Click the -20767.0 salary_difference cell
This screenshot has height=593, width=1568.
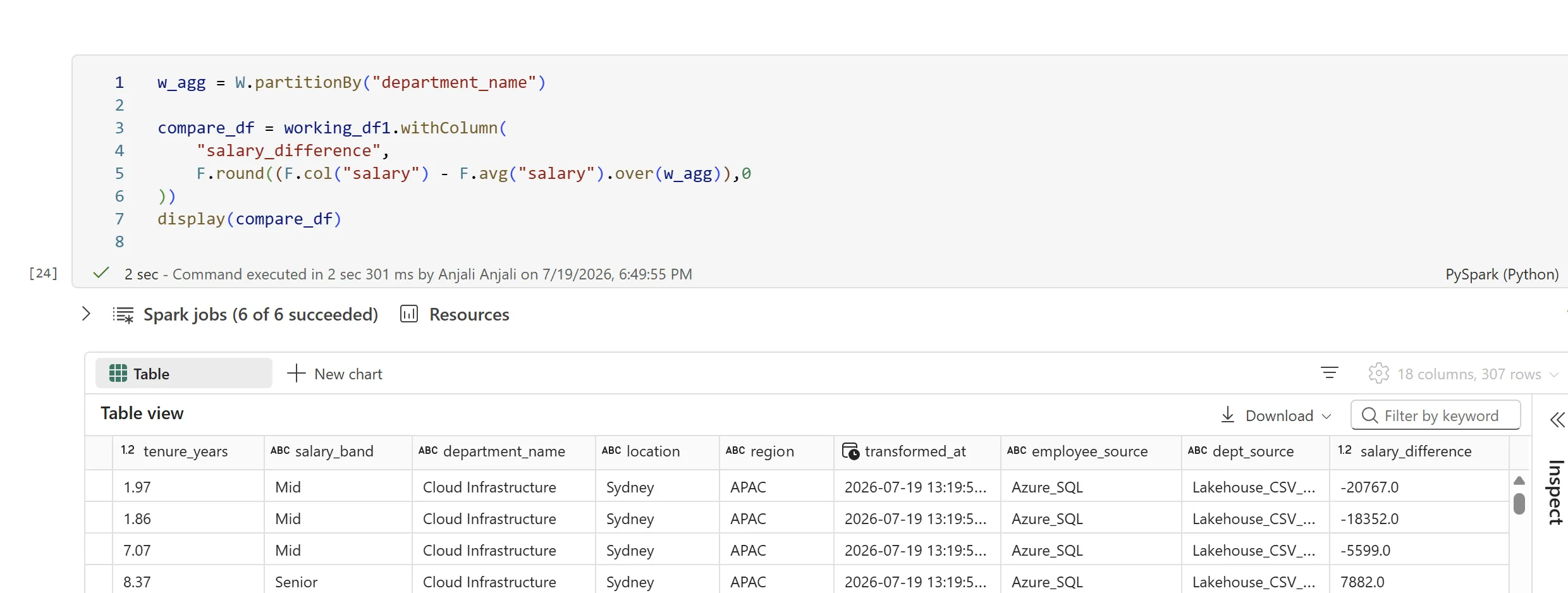point(1419,487)
